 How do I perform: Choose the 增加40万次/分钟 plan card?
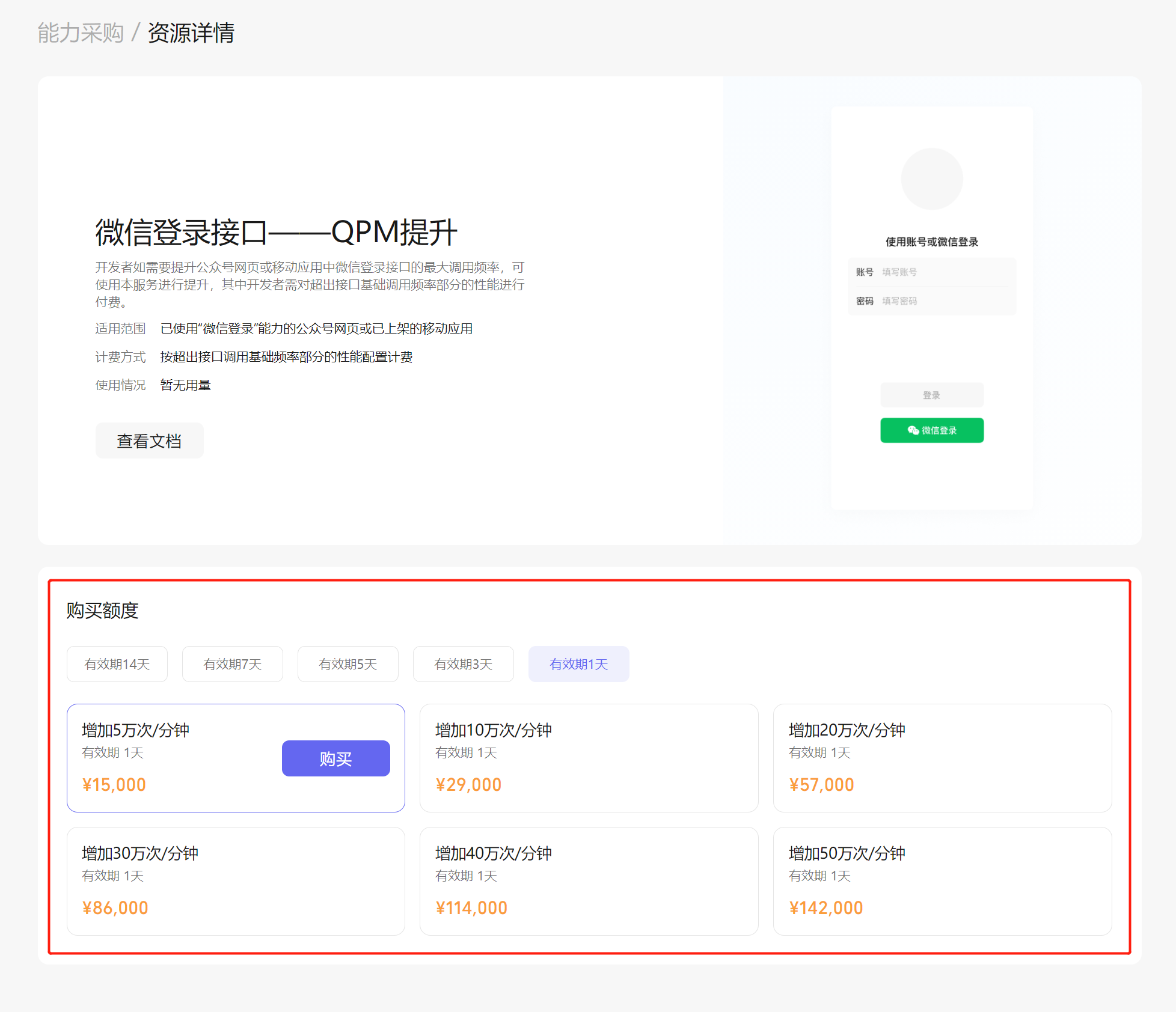pos(589,882)
